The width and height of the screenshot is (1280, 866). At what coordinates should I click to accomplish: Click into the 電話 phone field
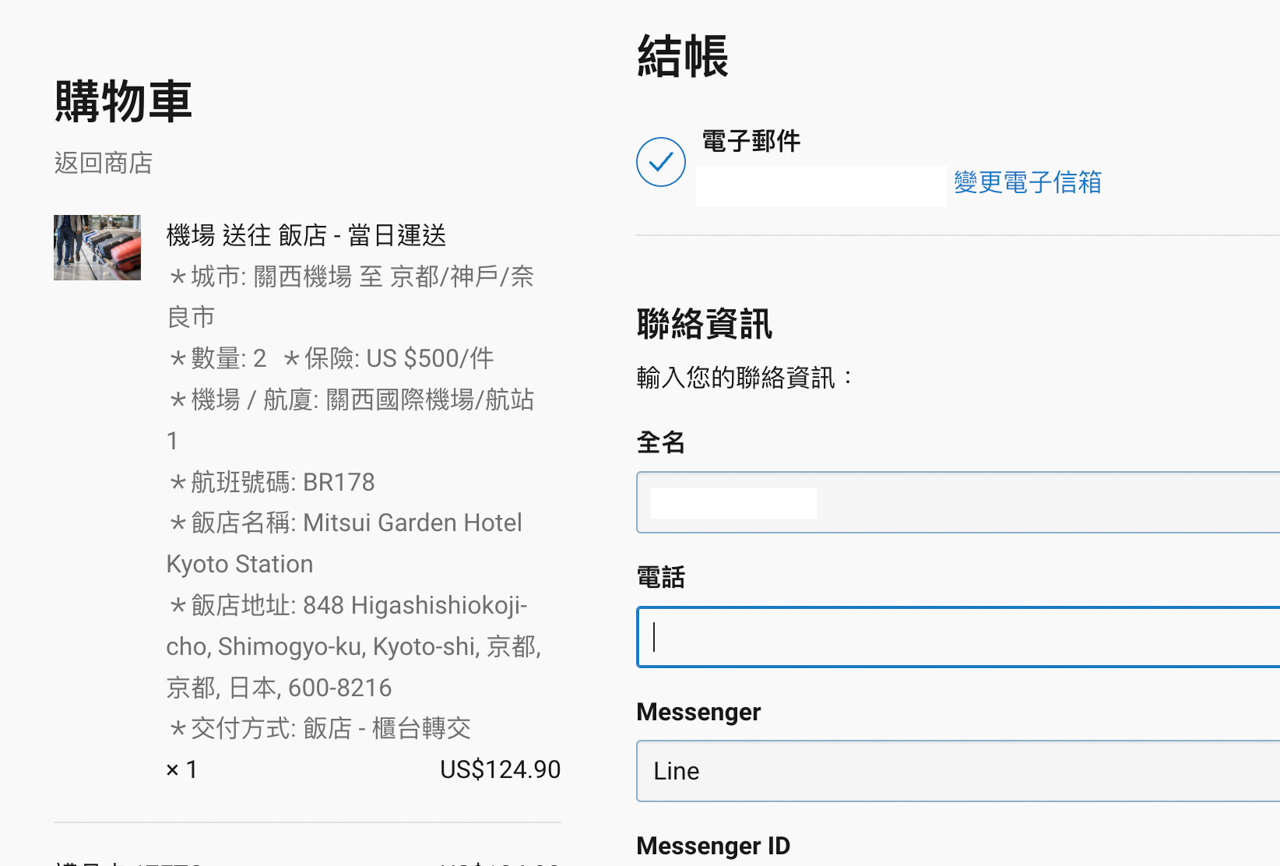(958, 636)
